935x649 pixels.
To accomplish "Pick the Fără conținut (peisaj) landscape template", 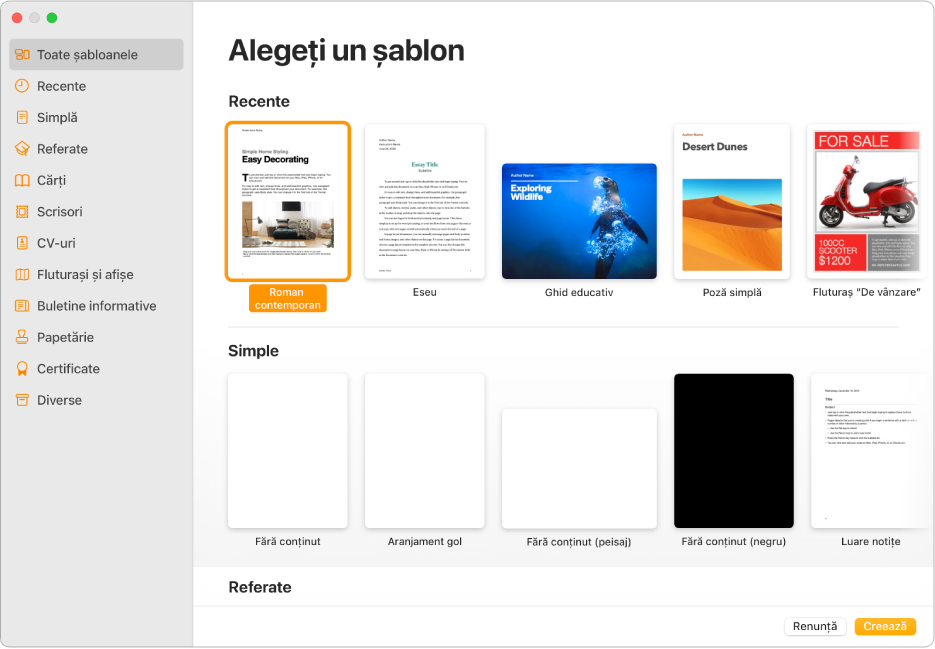I will [x=579, y=468].
